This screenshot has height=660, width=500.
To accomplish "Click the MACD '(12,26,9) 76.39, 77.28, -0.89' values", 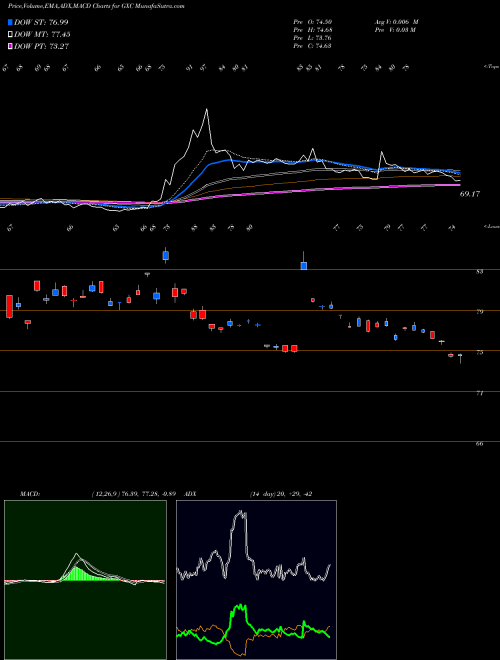I will pyautogui.click(x=133, y=494).
